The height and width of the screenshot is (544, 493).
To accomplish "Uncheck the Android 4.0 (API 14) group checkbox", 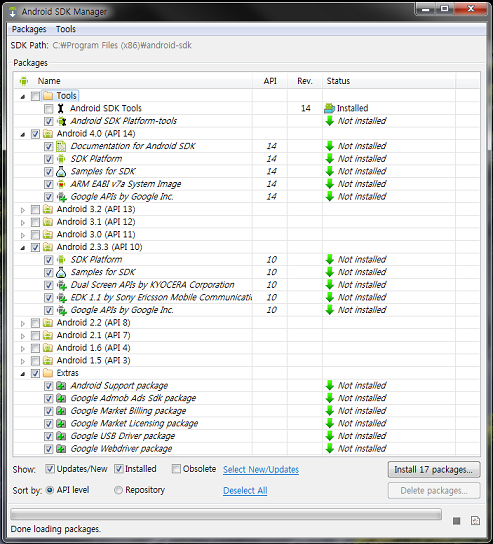I will 35,134.
